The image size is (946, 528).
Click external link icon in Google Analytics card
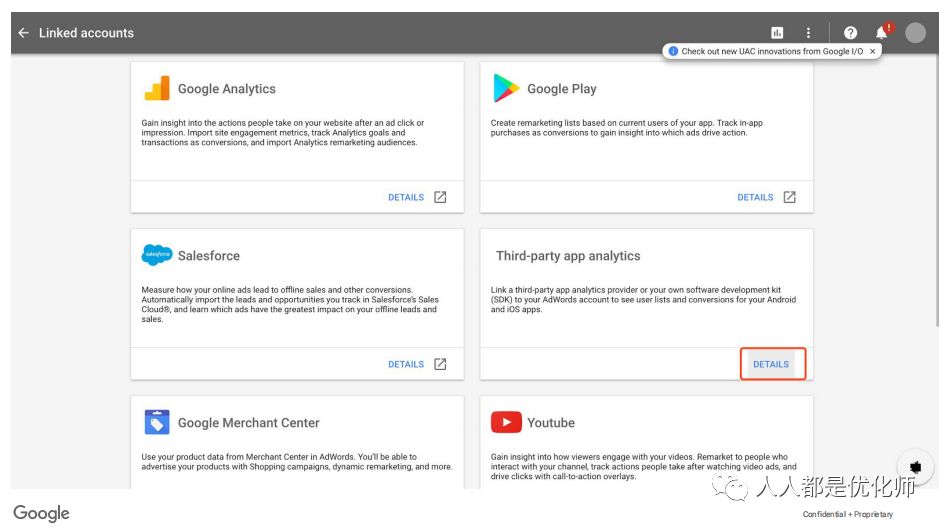tap(440, 197)
